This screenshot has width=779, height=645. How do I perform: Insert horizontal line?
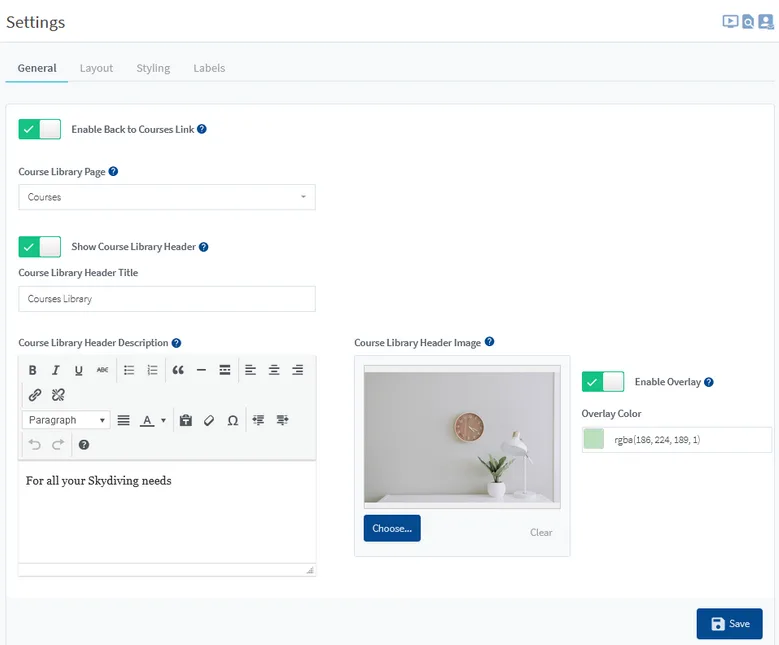[201, 370]
